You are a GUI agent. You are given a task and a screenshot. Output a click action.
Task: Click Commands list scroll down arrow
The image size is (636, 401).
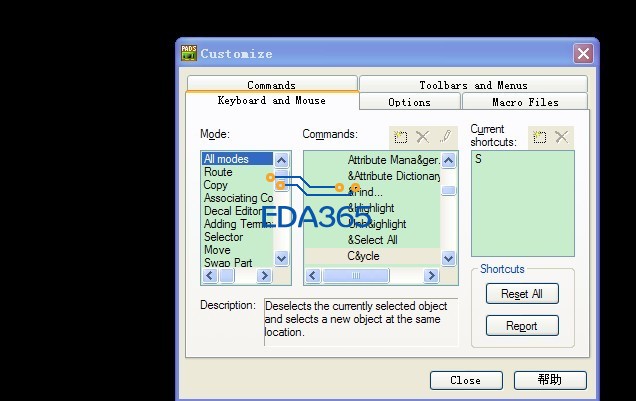pyautogui.click(x=448, y=258)
